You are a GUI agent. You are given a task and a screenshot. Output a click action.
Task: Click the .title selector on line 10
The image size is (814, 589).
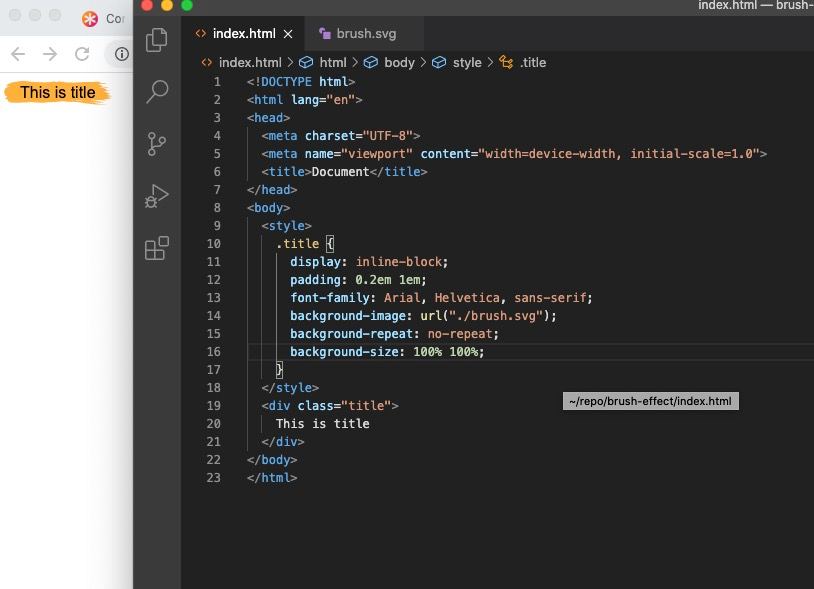click(297, 244)
